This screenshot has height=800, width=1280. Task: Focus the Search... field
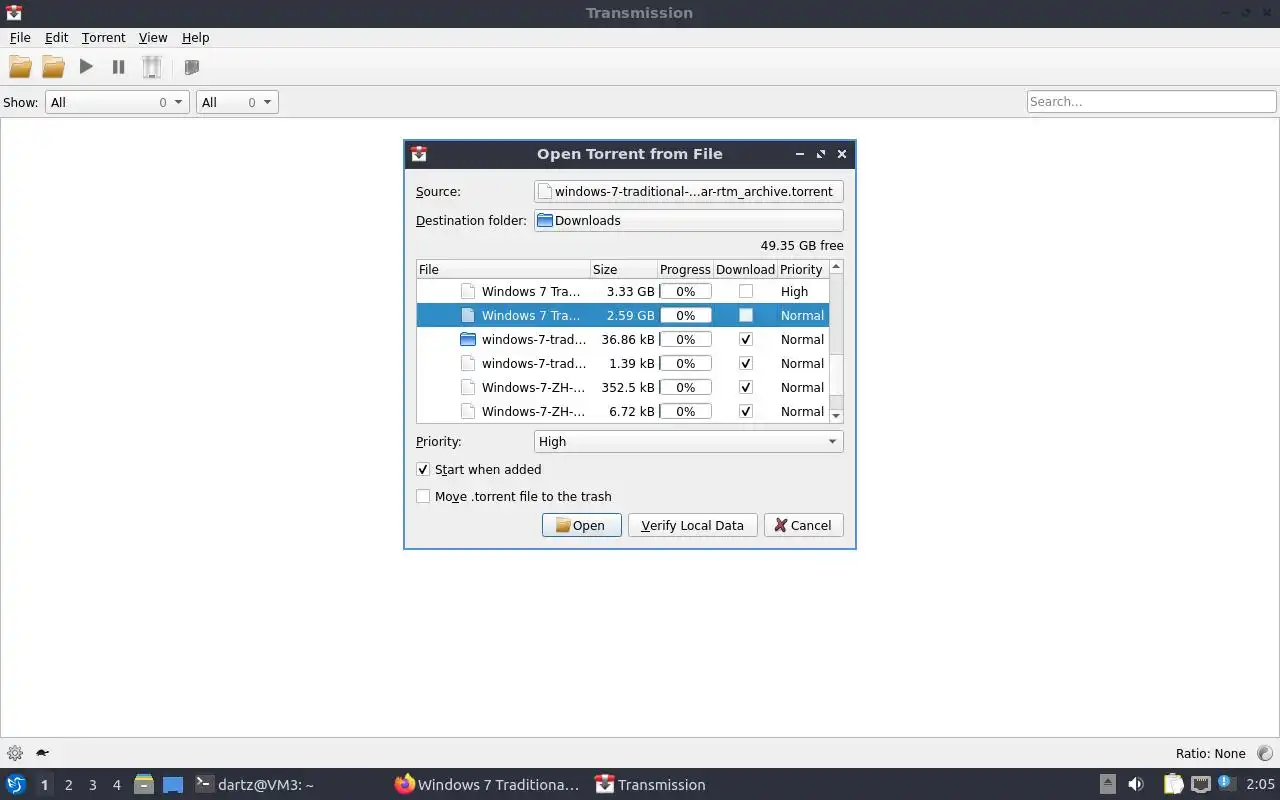click(x=1151, y=101)
